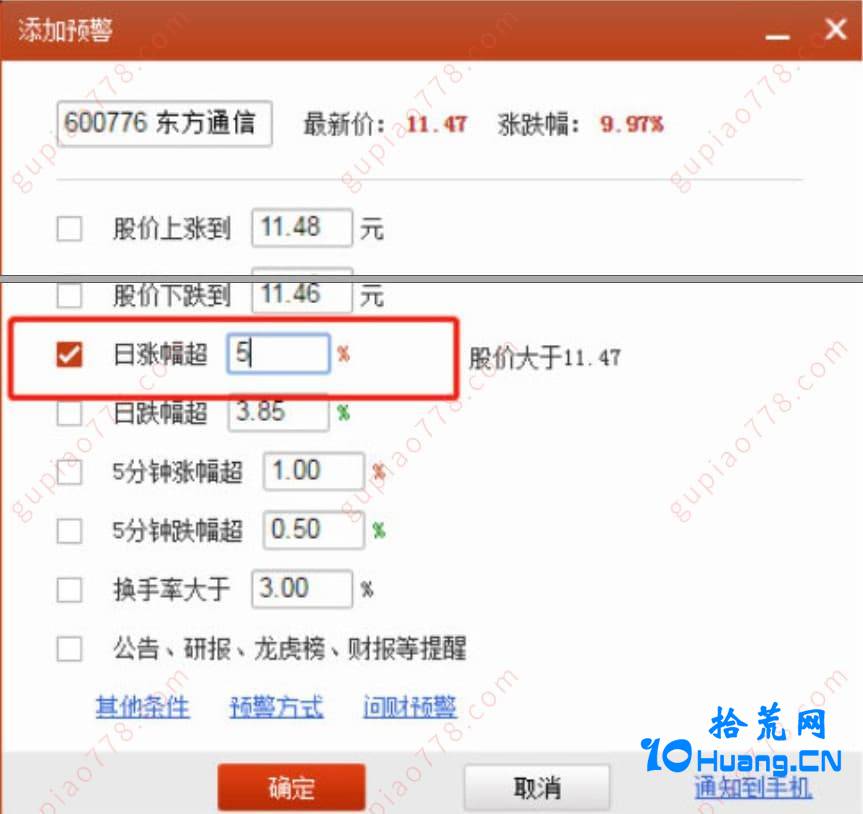The height and width of the screenshot is (814, 863).
Task: Click the 日涨幅超 percentage input
Action: click(x=278, y=353)
